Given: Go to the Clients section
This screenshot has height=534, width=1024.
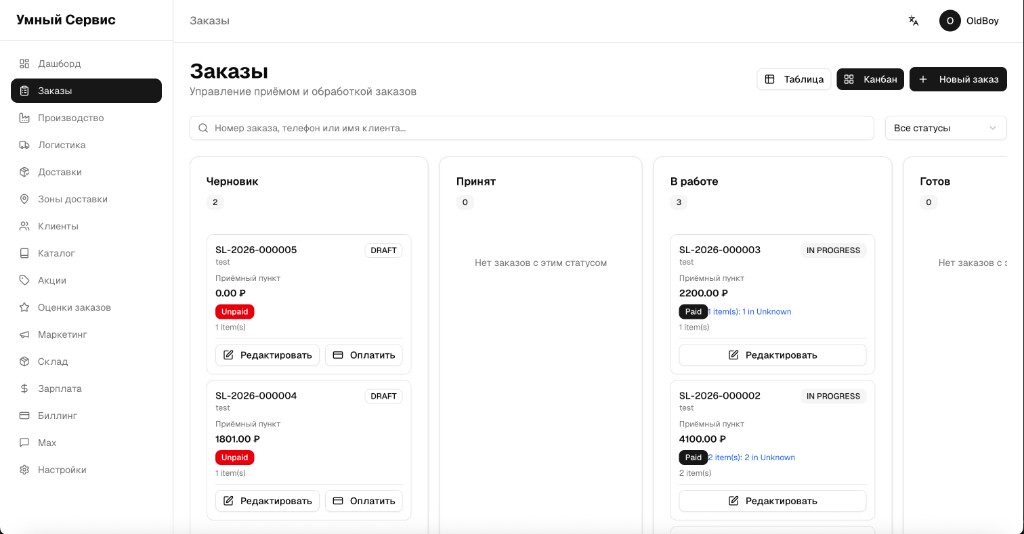Looking at the screenshot, I should click(58, 226).
